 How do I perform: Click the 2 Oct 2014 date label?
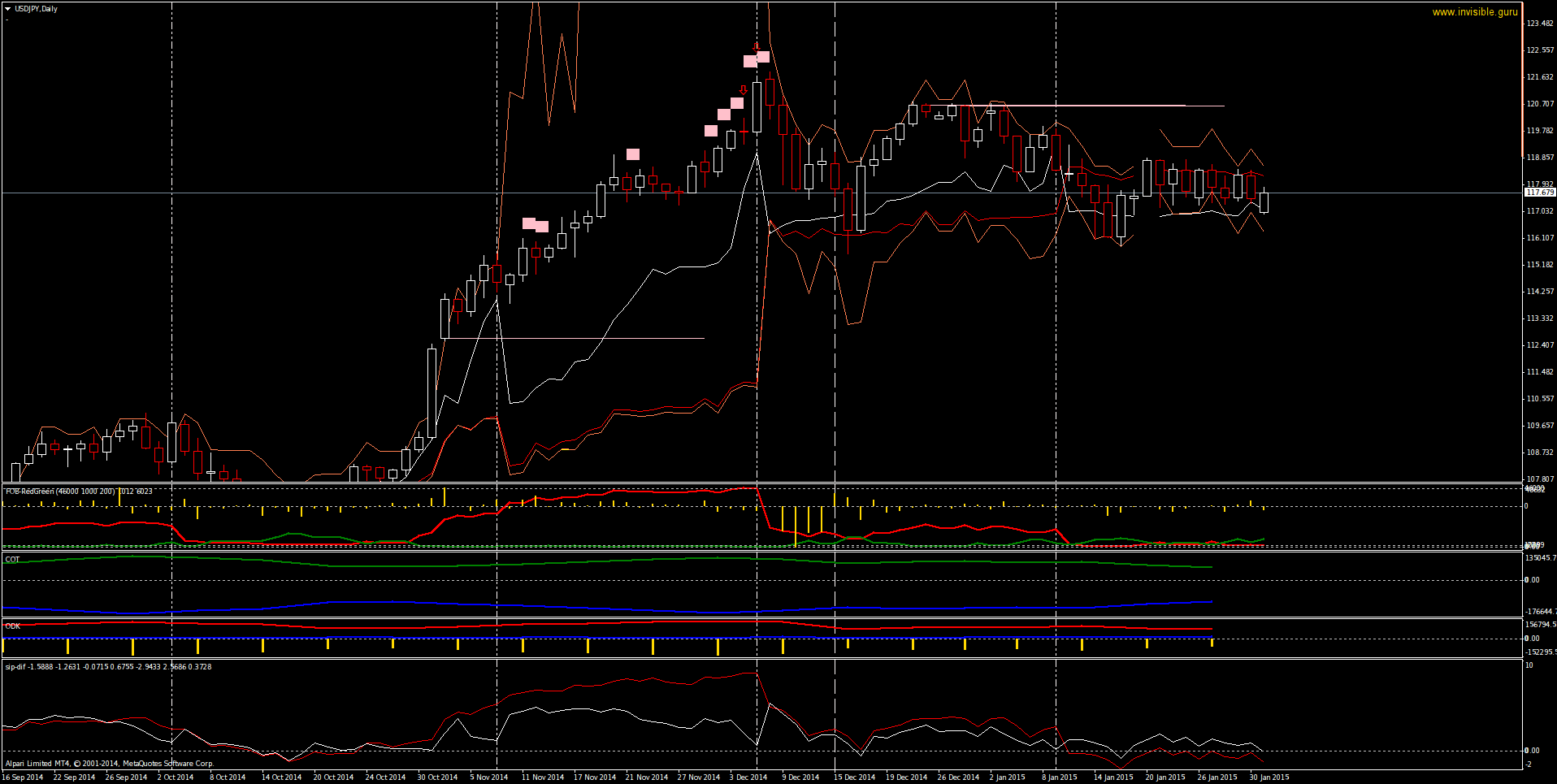[176, 777]
